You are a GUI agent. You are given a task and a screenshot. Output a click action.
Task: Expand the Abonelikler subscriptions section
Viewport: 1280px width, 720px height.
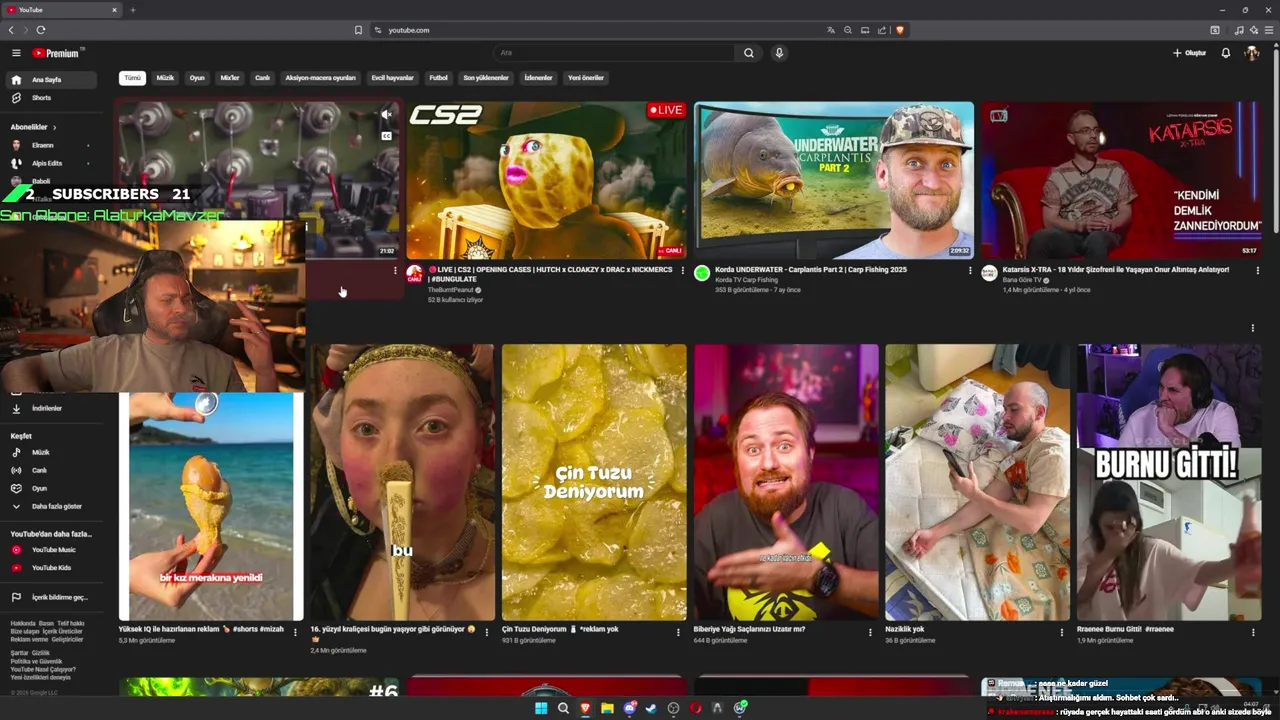[34, 127]
